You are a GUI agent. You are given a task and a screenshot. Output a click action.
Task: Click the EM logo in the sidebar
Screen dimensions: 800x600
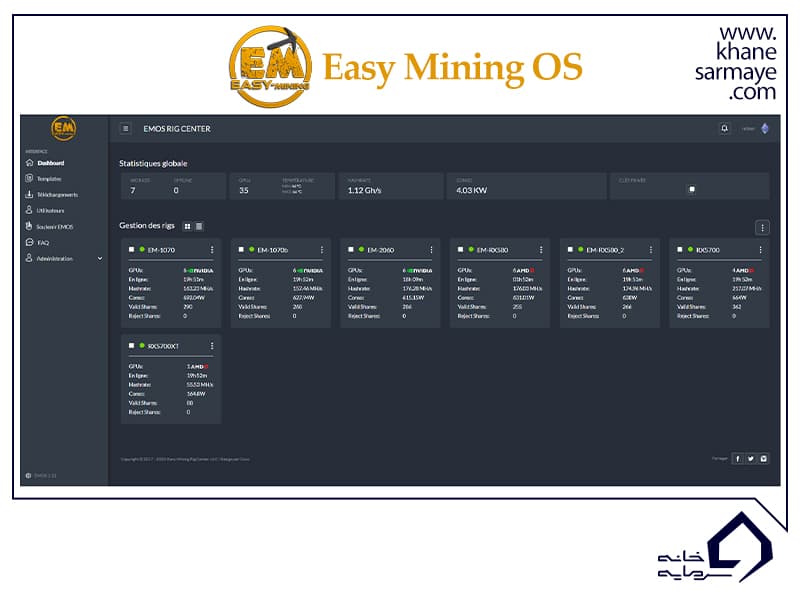[63, 128]
